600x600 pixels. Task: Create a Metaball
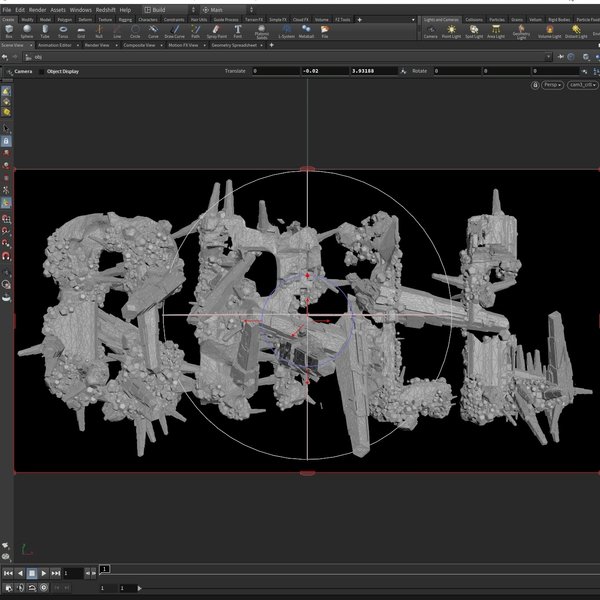coord(306,31)
